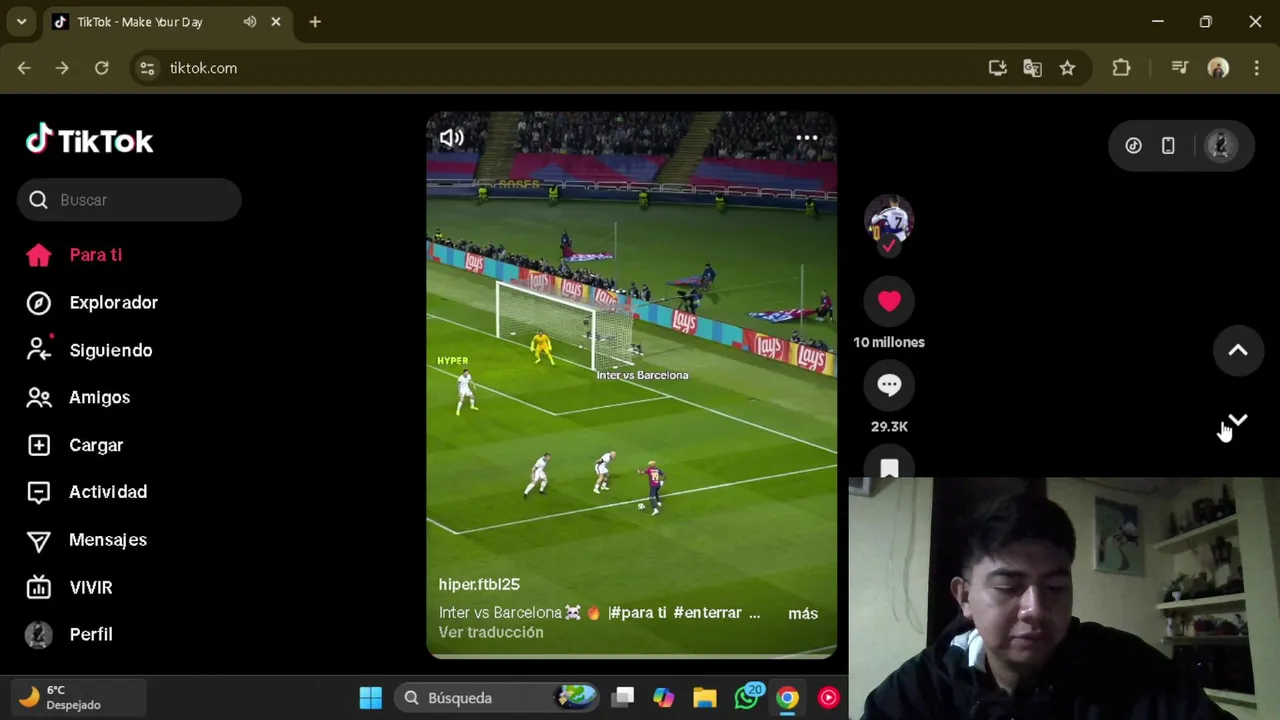Click the install app icon in the address bar
This screenshot has width=1280, height=720.
tap(997, 68)
